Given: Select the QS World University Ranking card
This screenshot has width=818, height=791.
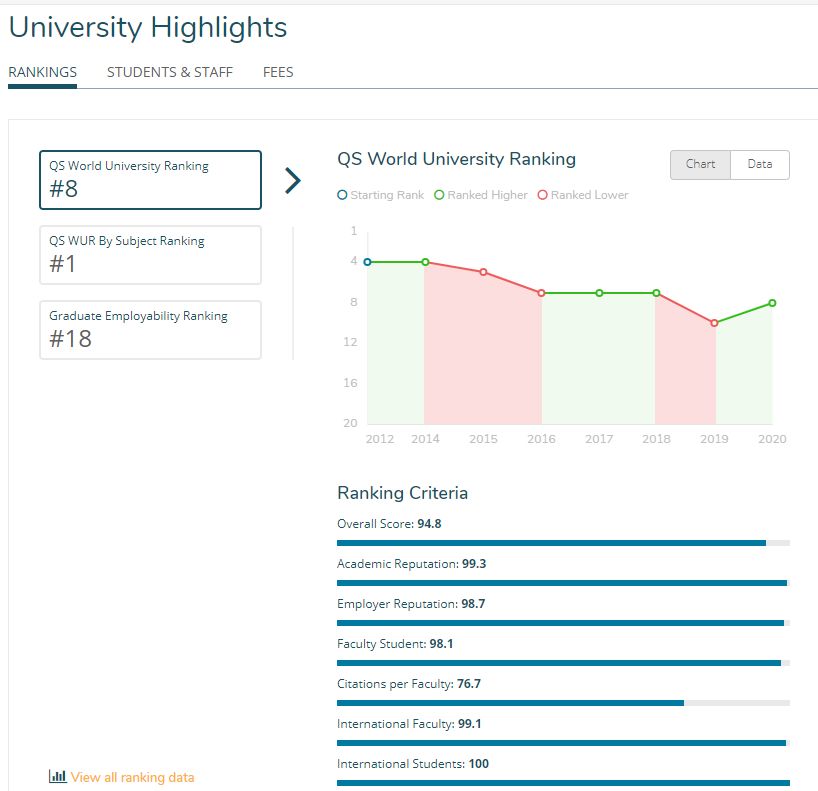Looking at the screenshot, I should coord(150,180).
